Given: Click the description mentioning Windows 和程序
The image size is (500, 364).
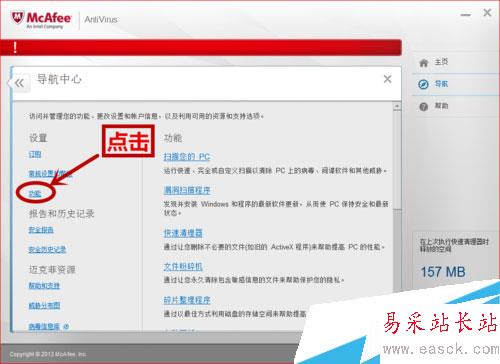Looking at the screenshot, I should (x=276, y=208).
